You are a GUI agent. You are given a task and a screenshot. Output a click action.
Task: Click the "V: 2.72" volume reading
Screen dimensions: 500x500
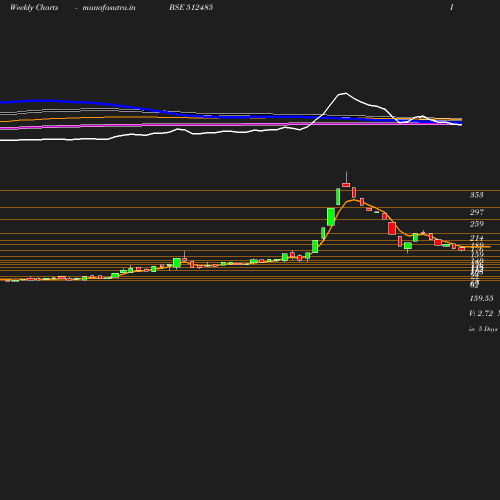(481, 313)
